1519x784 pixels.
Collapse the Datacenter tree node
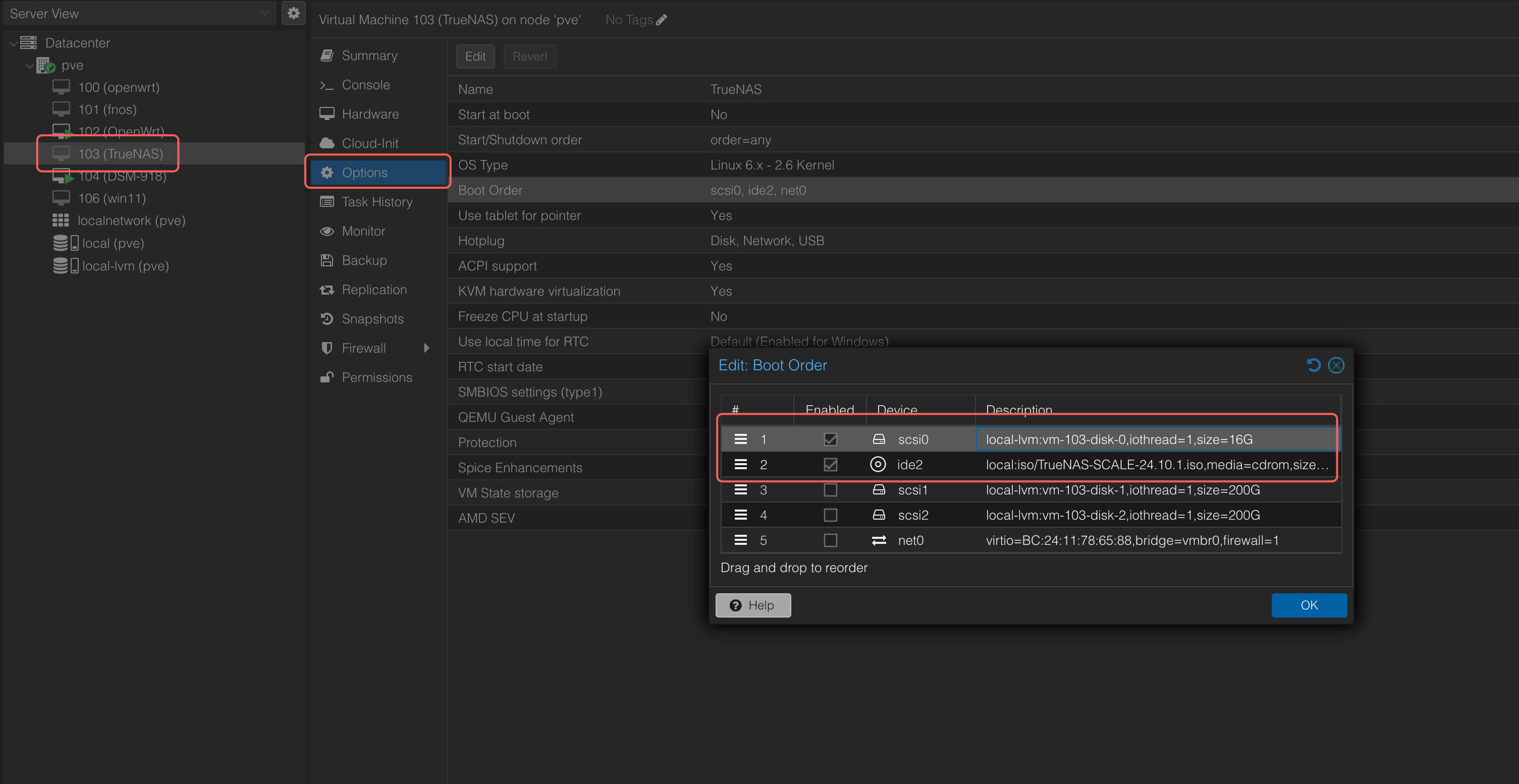tap(13, 43)
